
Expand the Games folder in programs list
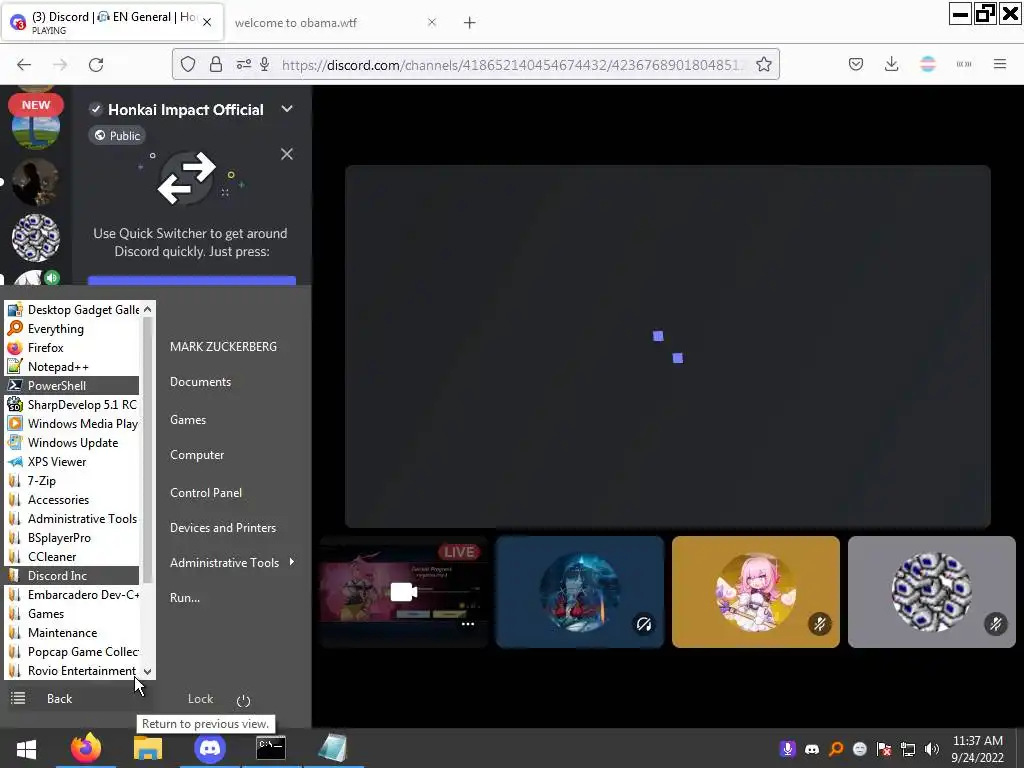(72, 613)
